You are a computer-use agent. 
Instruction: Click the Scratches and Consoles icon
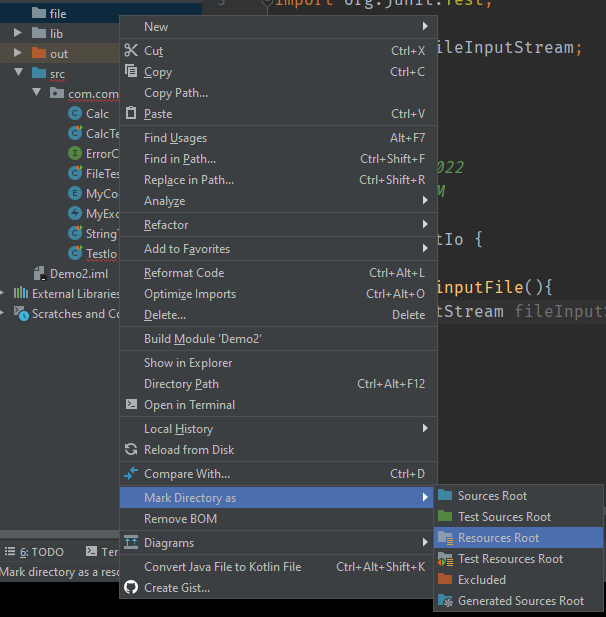[21, 314]
